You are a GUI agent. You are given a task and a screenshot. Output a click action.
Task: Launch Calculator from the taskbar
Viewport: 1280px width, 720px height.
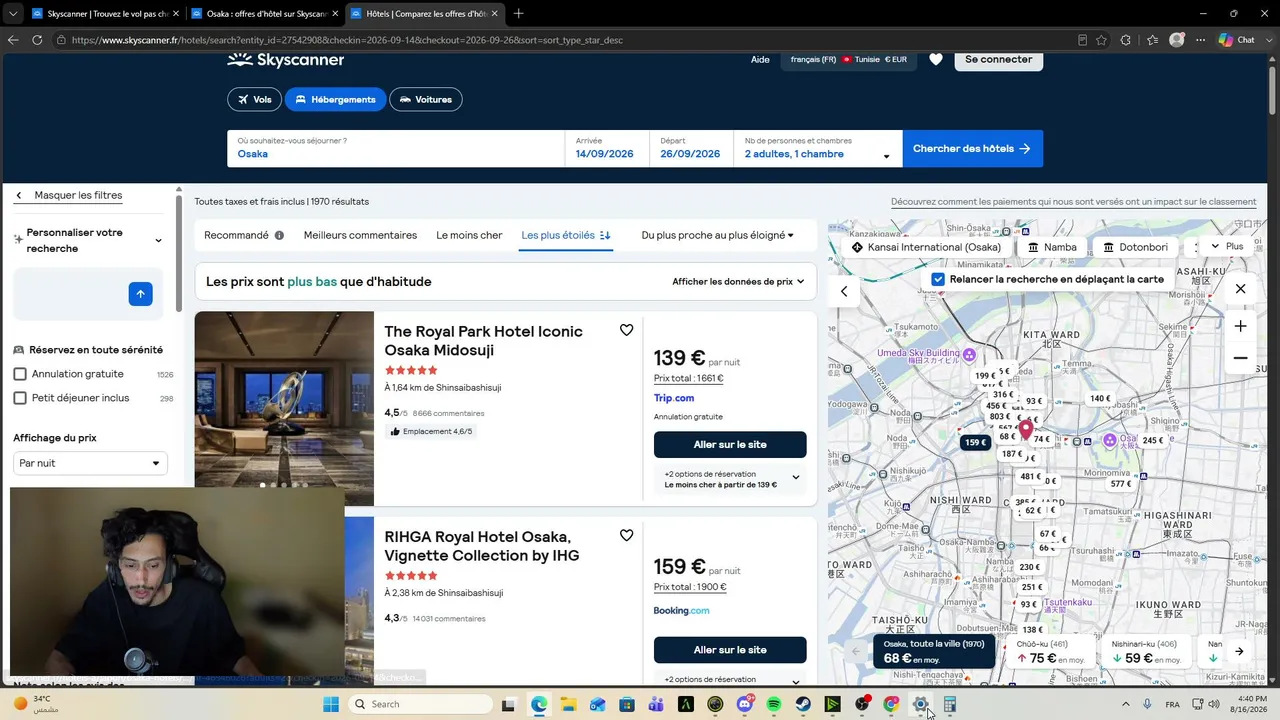pos(950,704)
